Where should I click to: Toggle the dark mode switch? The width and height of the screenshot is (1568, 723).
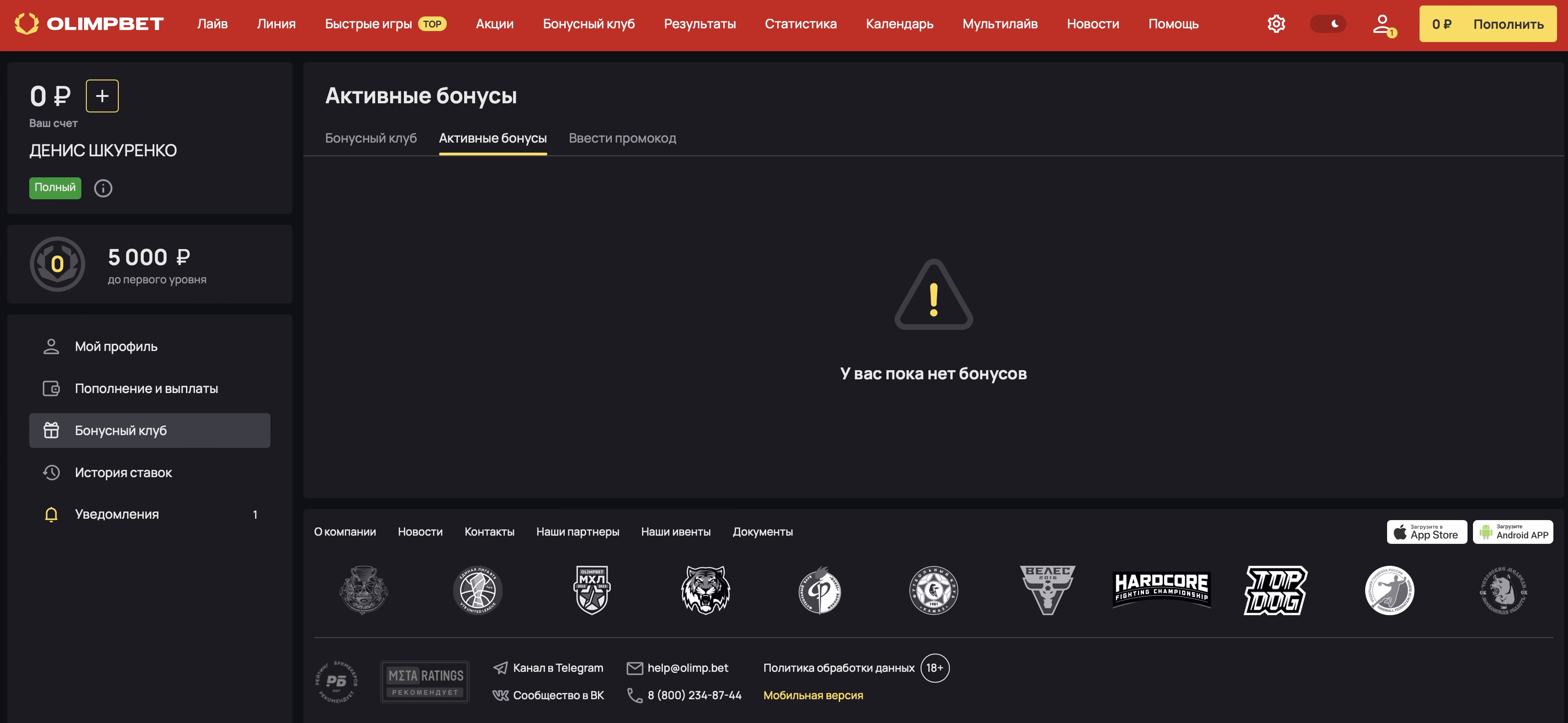pos(1328,24)
